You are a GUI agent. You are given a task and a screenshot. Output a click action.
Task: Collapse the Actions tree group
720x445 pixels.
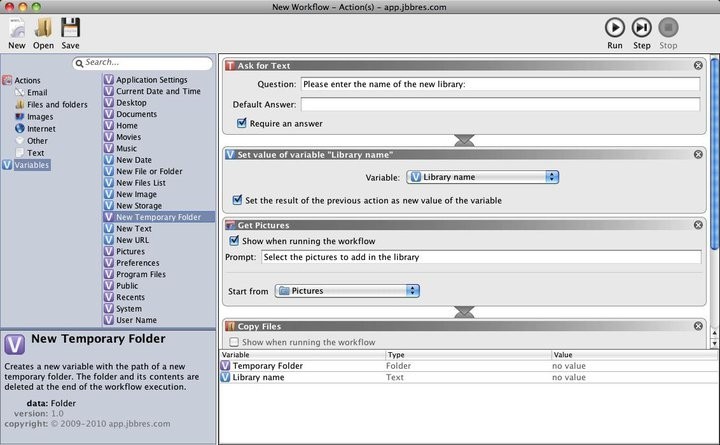tap(7, 80)
